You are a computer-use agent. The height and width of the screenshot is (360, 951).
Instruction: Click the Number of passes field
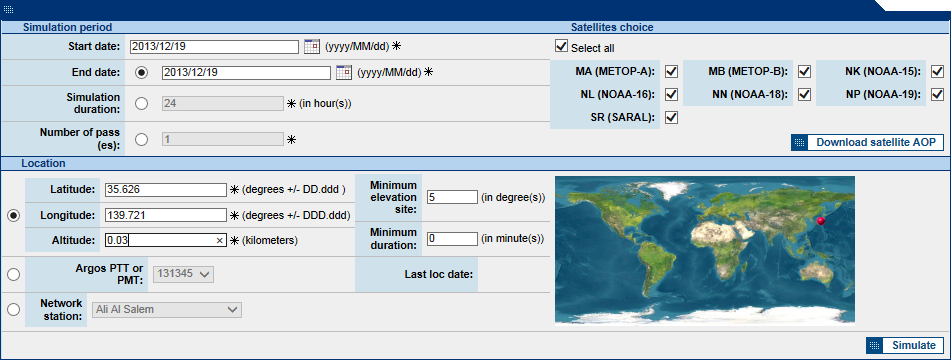click(223, 139)
